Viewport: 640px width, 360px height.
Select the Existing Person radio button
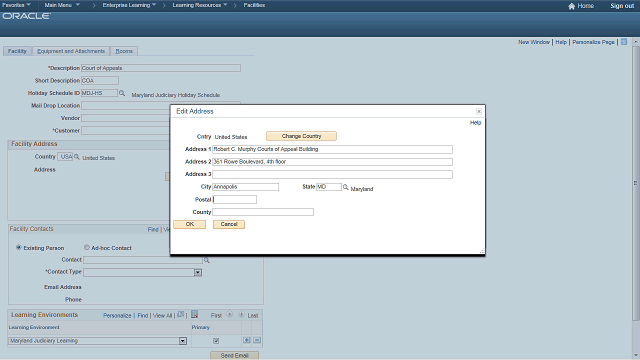(x=19, y=247)
